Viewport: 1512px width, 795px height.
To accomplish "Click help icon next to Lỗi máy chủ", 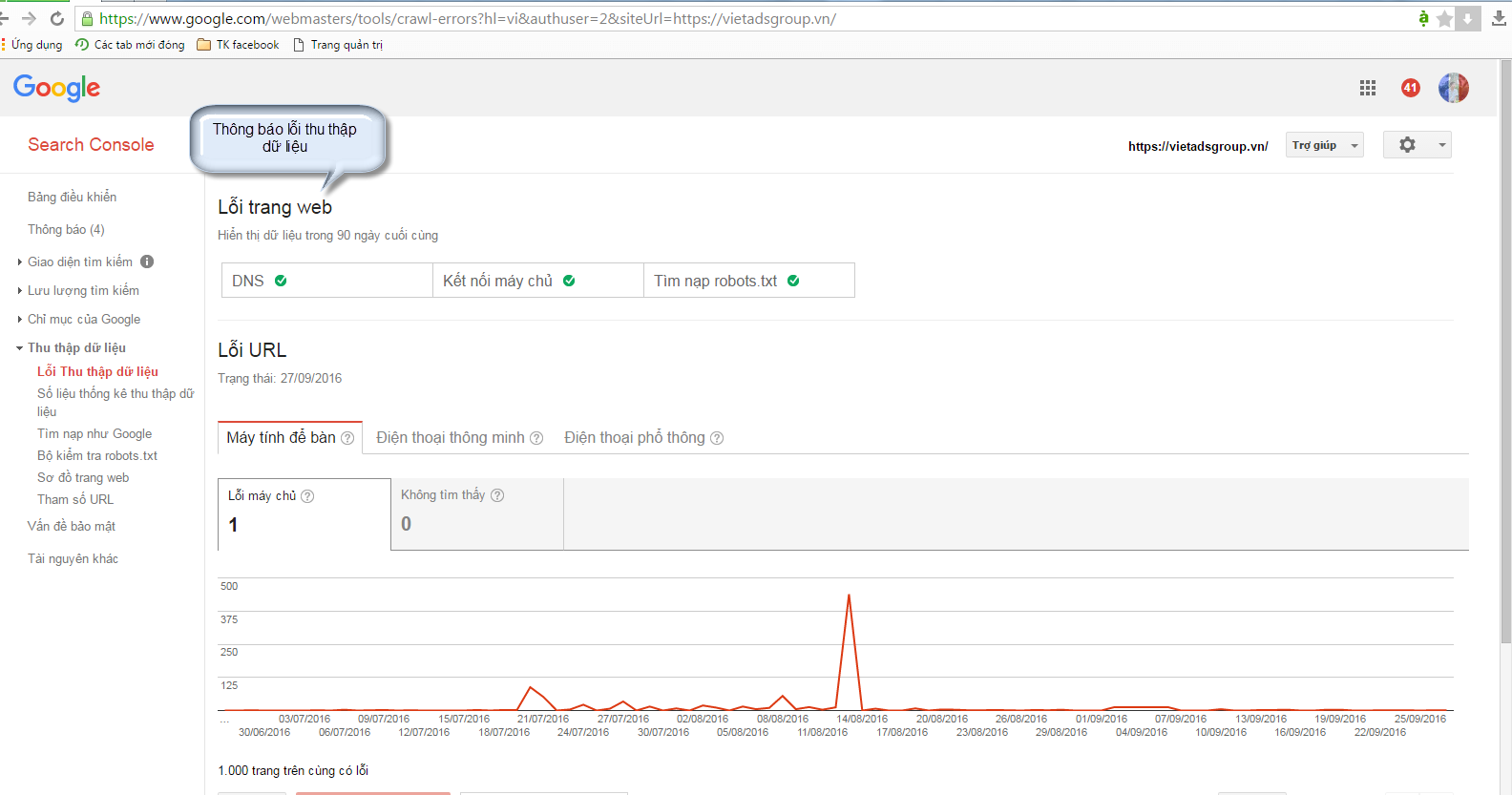I will click(307, 496).
